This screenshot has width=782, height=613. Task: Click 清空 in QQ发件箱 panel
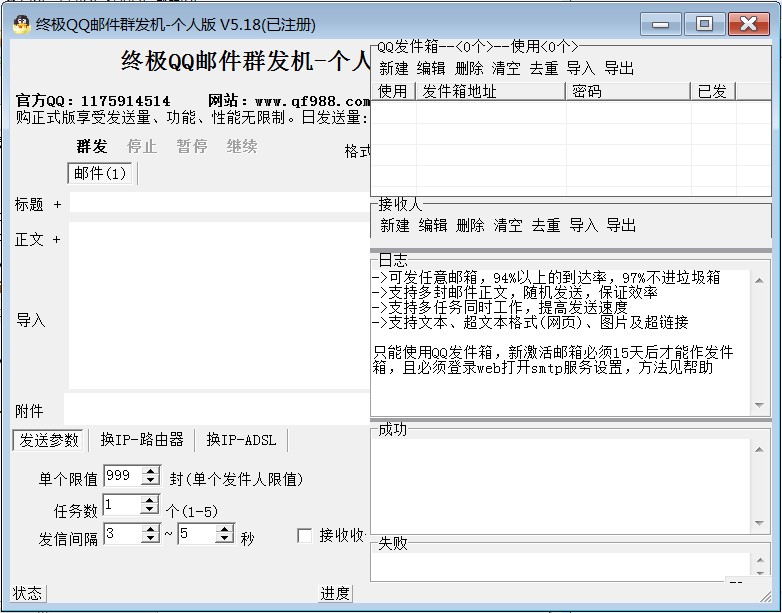click(x=506, y=68)
